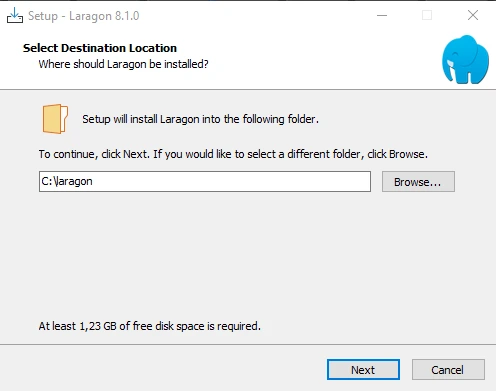
Task: Close the Laragon Setup window
Action: point(473,15)
